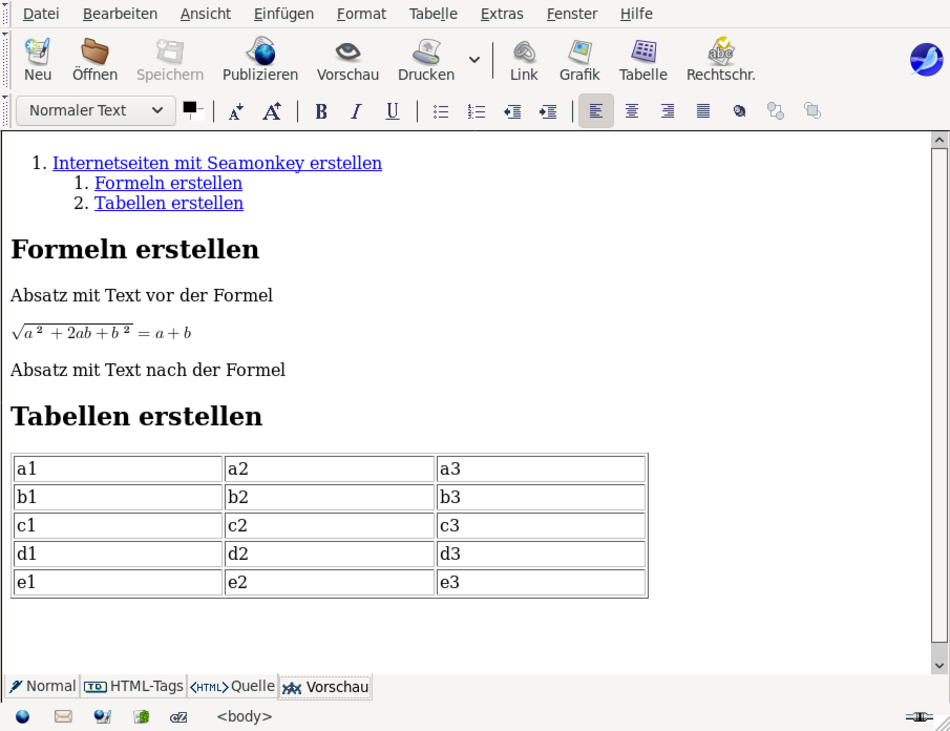Screen dimensions: 950x731
Task: Create a new page with Neu
Action: click(38, 59)
